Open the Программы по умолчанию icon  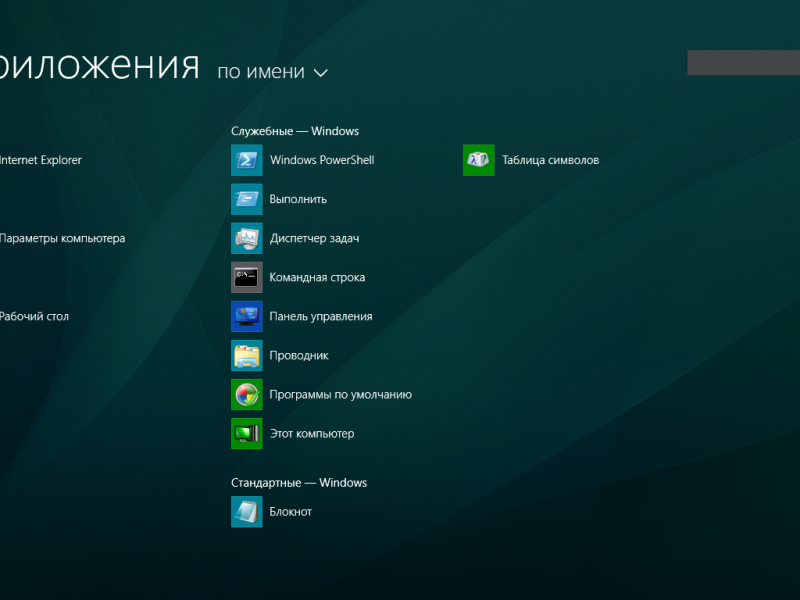pos(247,394)
